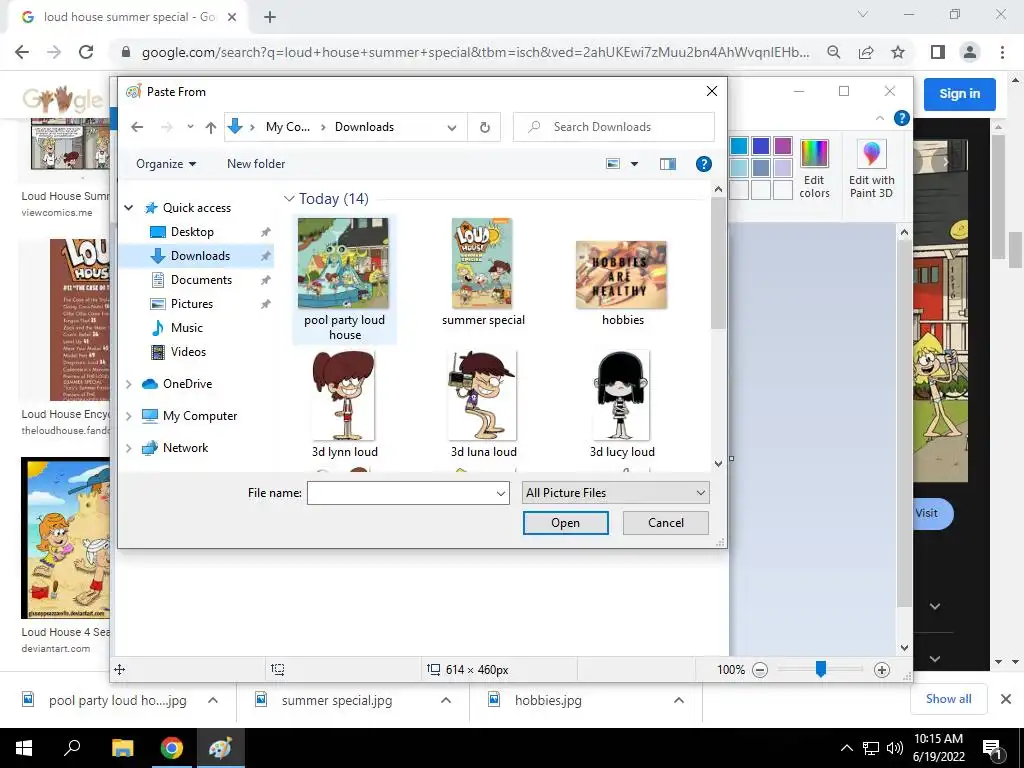Open Paint help icon
This screenshot has height=768, width=1024.
902,118
